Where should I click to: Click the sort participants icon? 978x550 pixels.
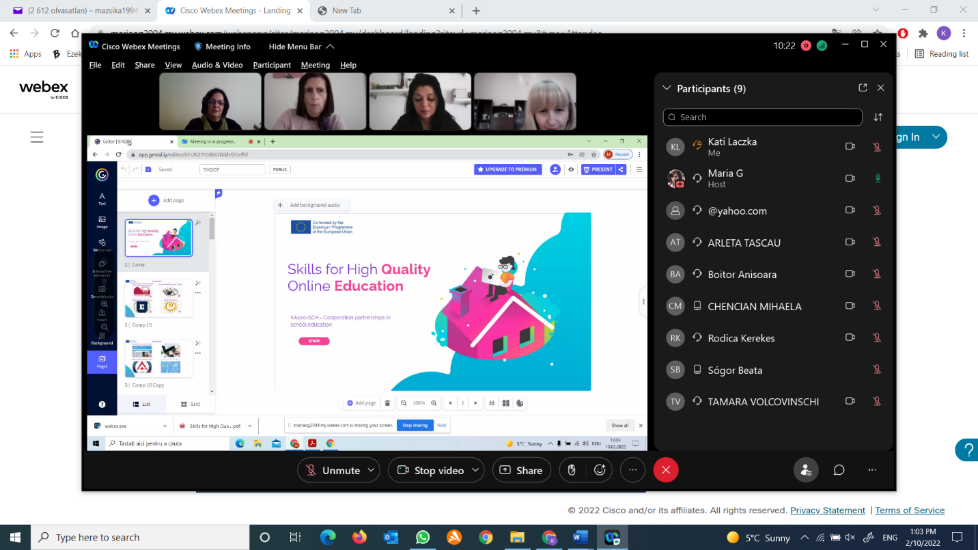point(878,117)
